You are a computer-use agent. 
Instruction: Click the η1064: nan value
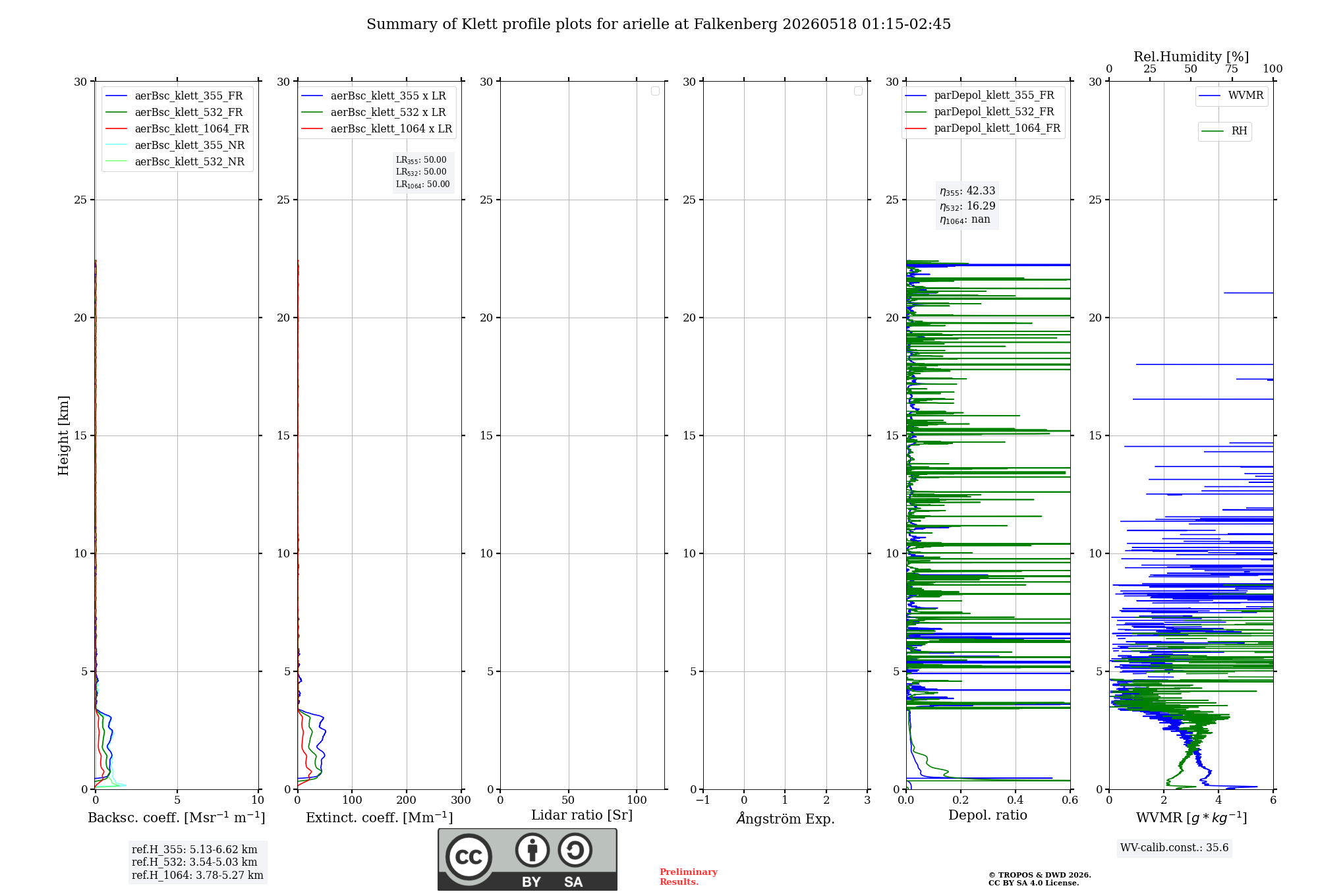click(x=965, y=220)
